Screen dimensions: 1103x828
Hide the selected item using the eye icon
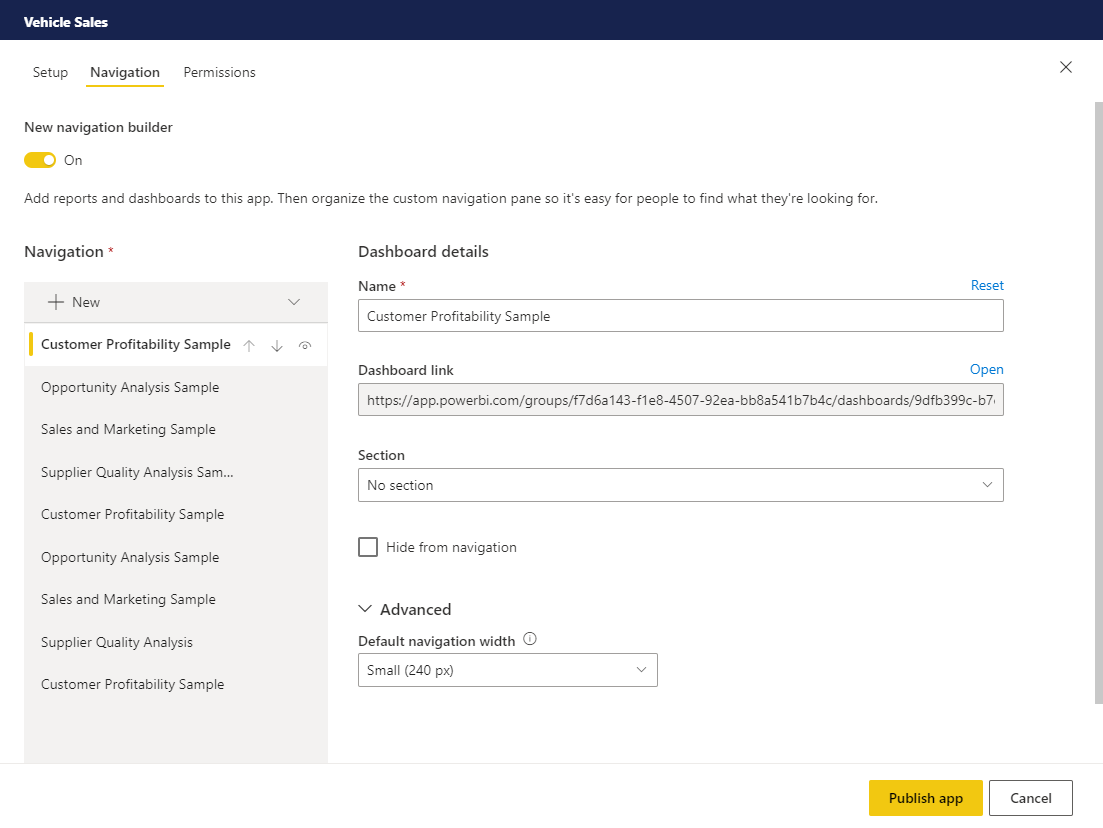tap(305, 344)
